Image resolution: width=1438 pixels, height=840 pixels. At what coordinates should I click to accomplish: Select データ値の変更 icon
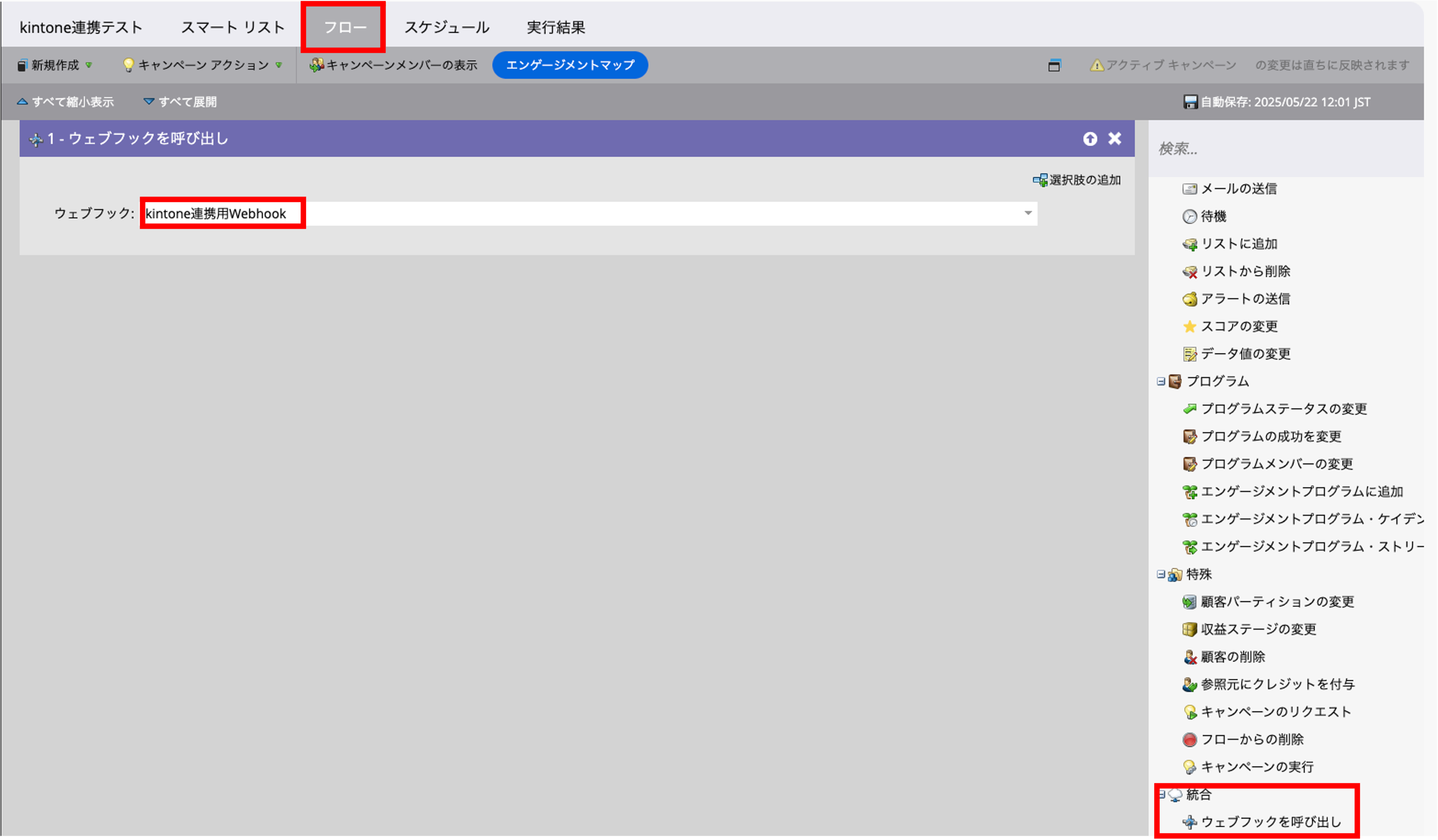(1189, 355)
